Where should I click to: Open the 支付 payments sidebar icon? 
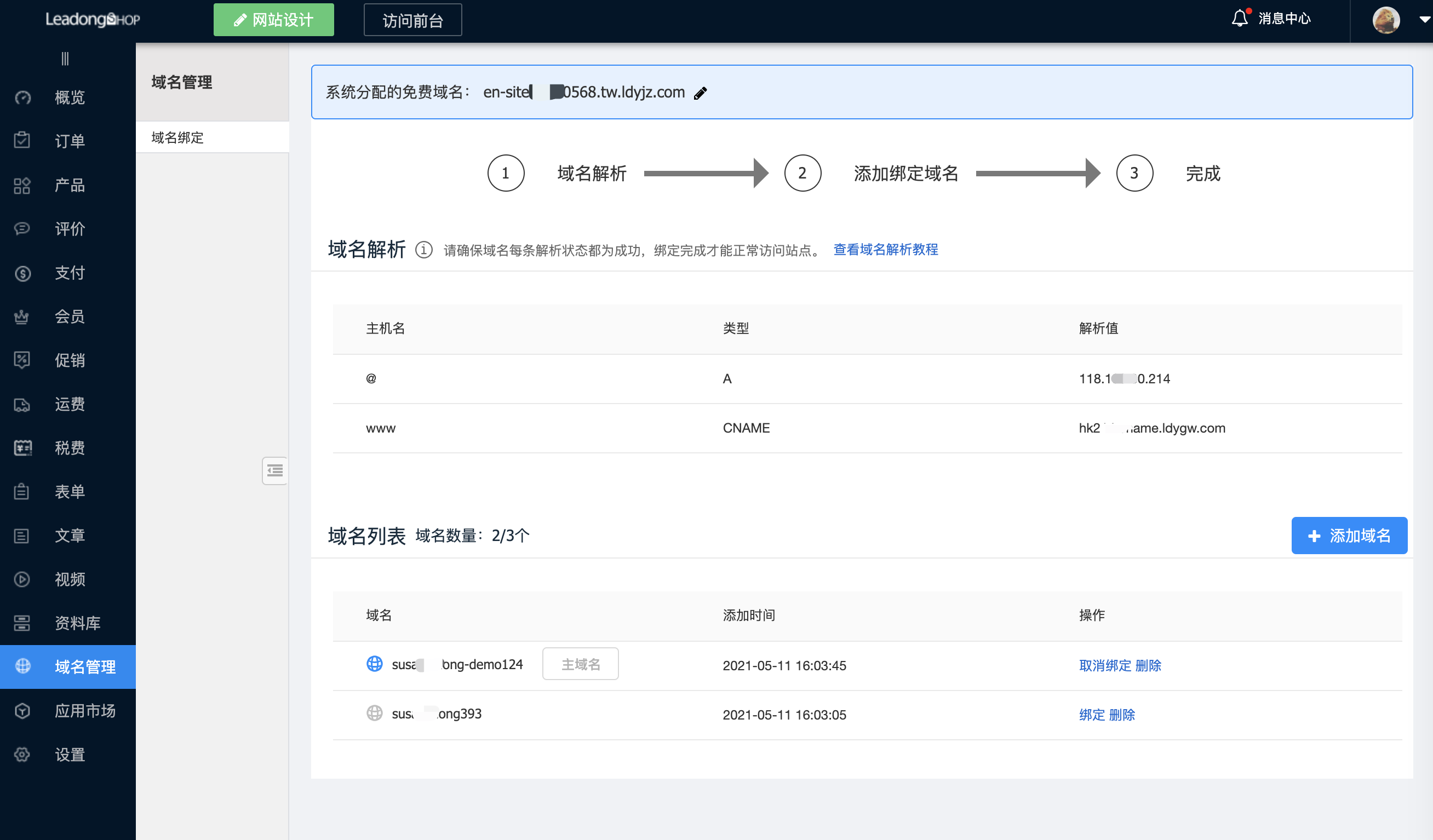click(x=21, y=273)
